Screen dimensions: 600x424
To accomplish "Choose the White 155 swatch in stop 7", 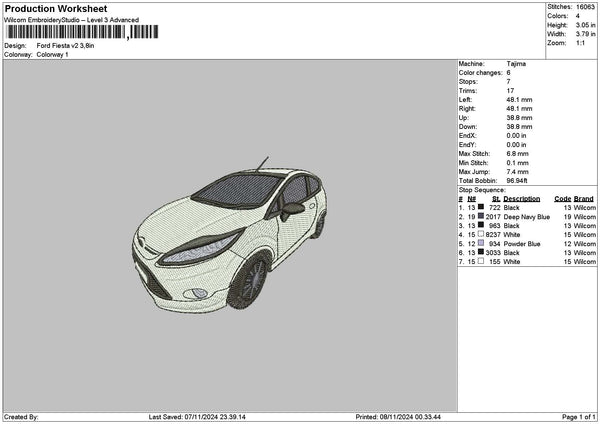I will (481, 262).
